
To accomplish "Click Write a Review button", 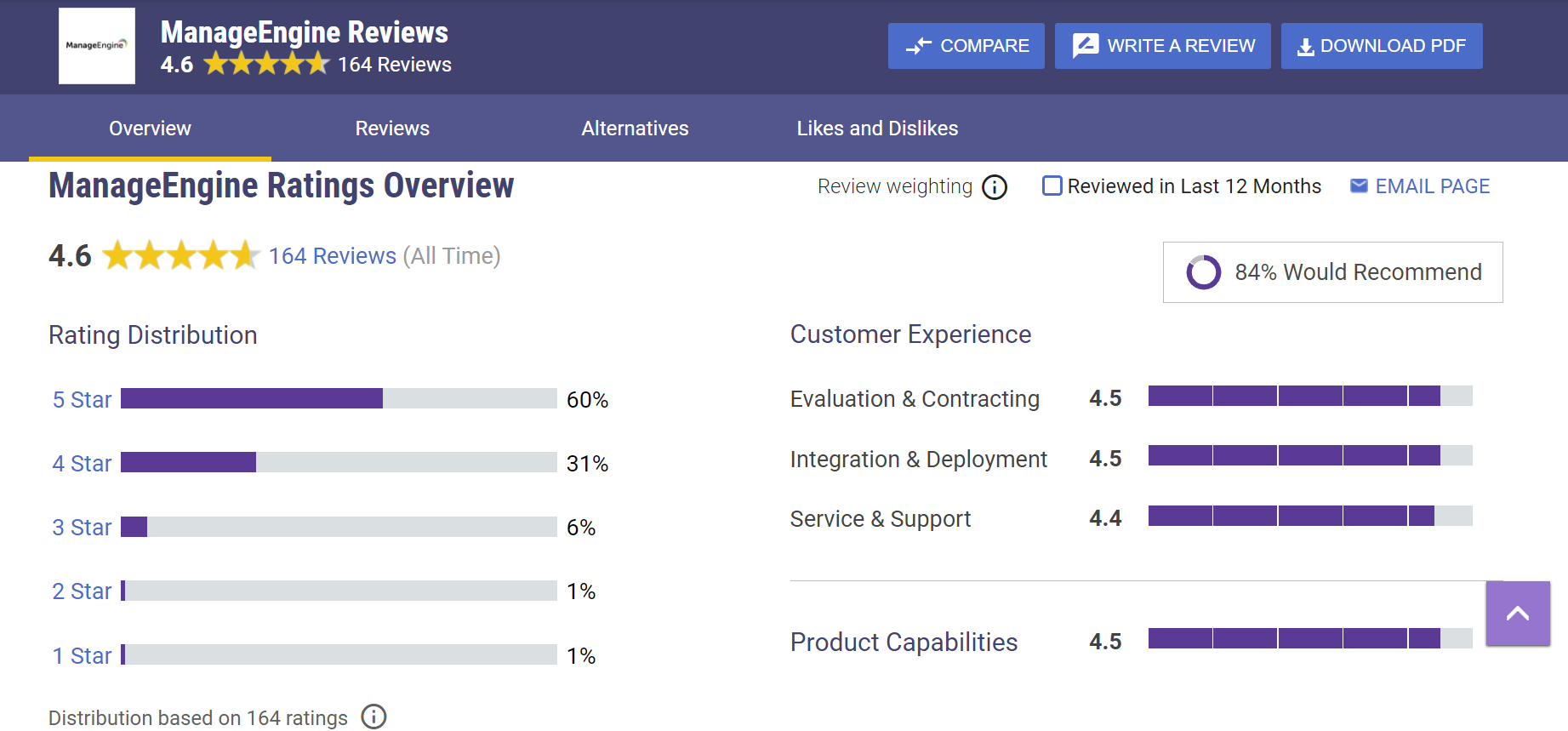I will [1162, 46].
